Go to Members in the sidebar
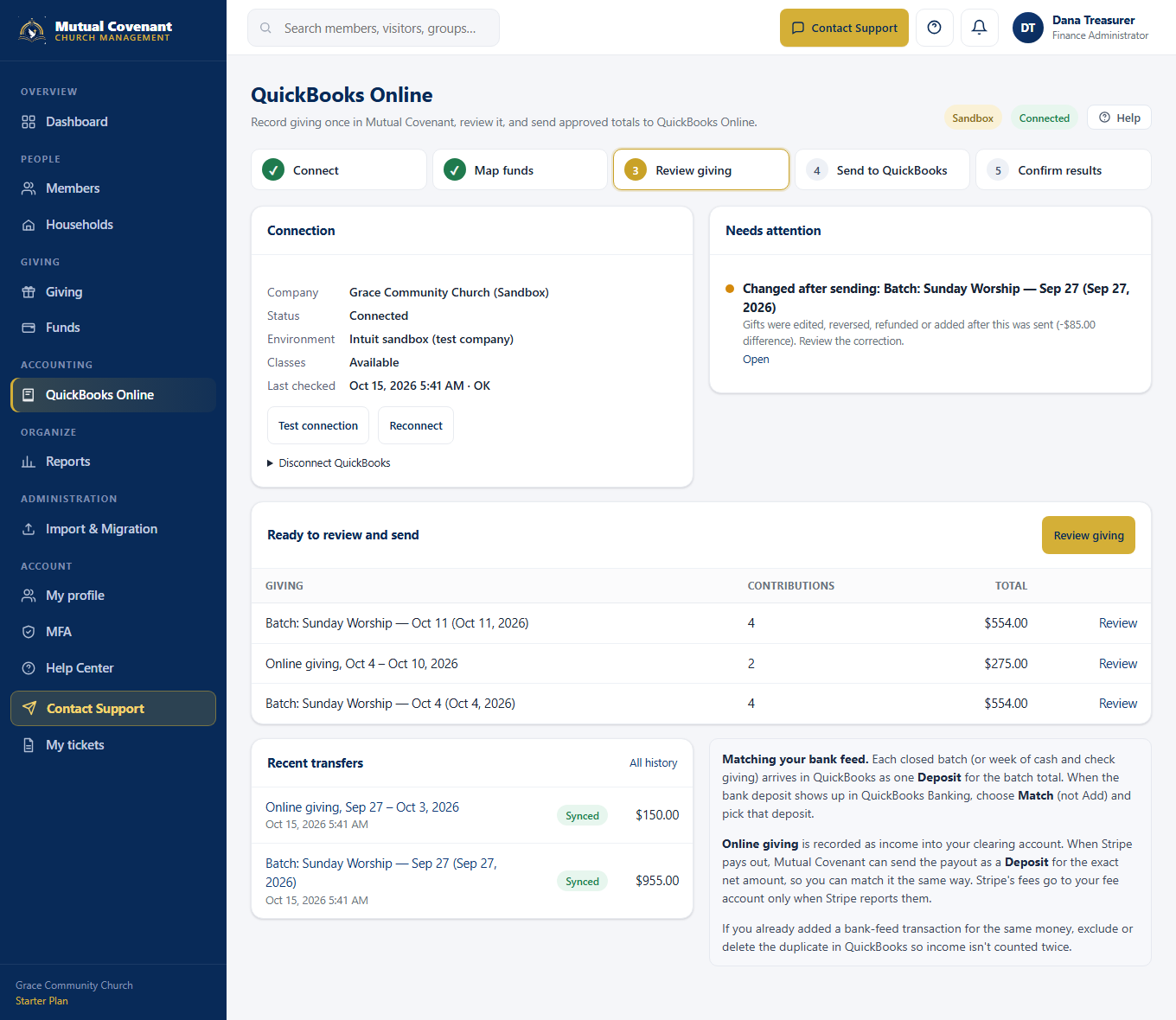1176x1020 pixels. [113, 188]
